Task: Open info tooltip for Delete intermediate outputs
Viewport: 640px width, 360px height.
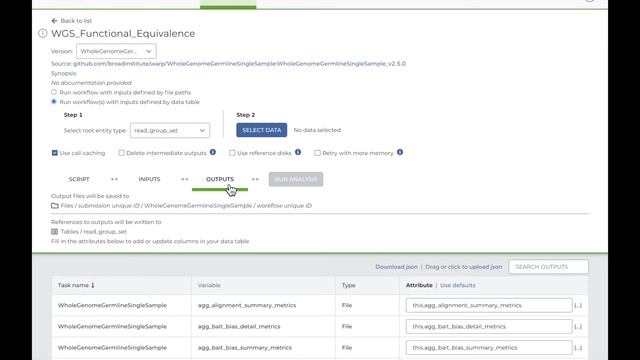Action: (x=213, y=152)
